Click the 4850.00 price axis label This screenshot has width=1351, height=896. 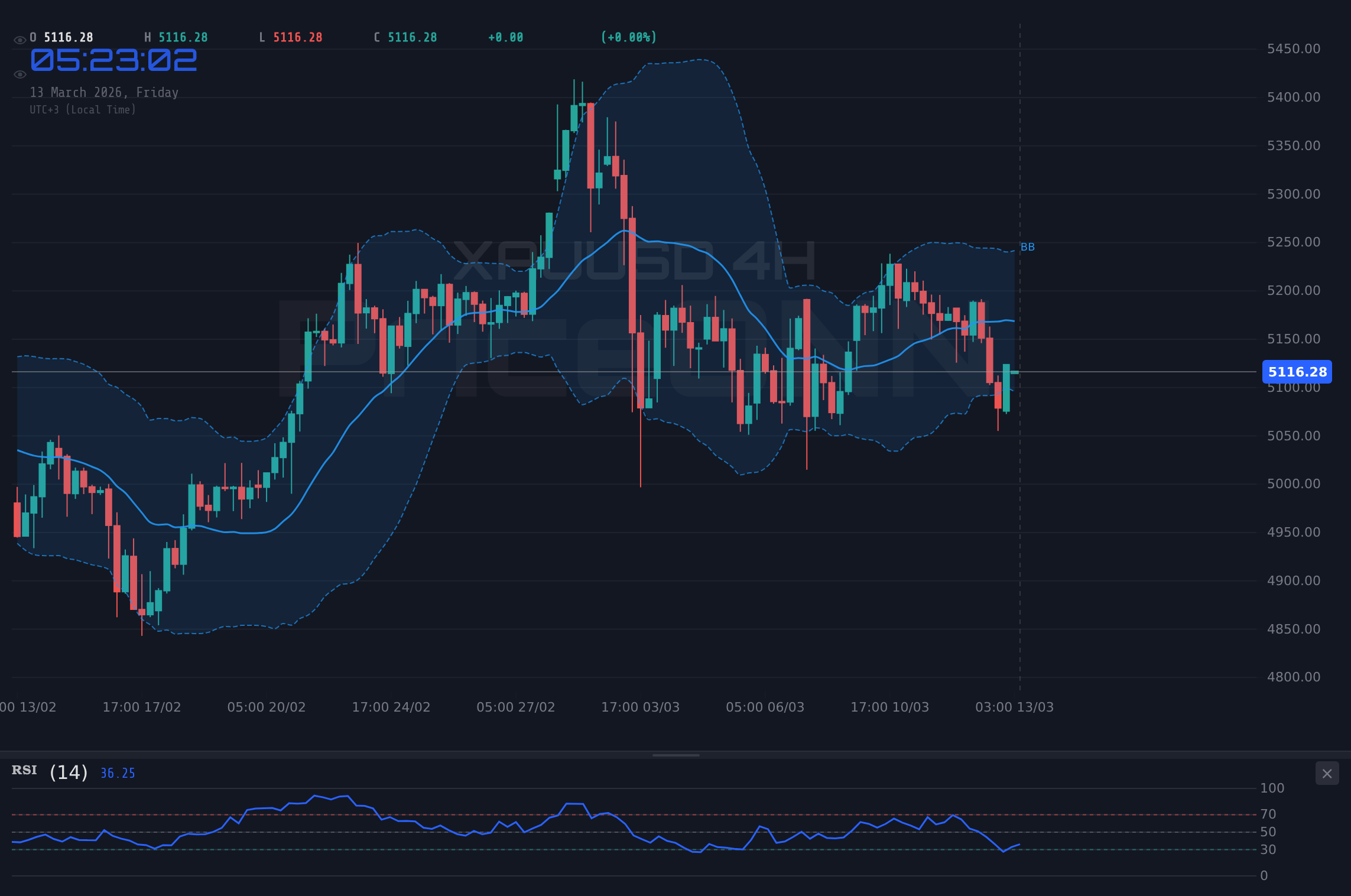(1294, 629)
